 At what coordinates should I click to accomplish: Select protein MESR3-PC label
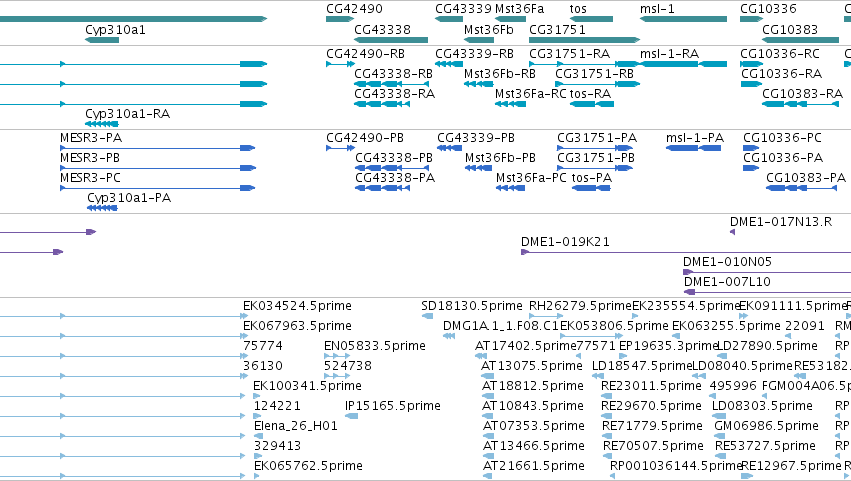(x=90, y=178)
